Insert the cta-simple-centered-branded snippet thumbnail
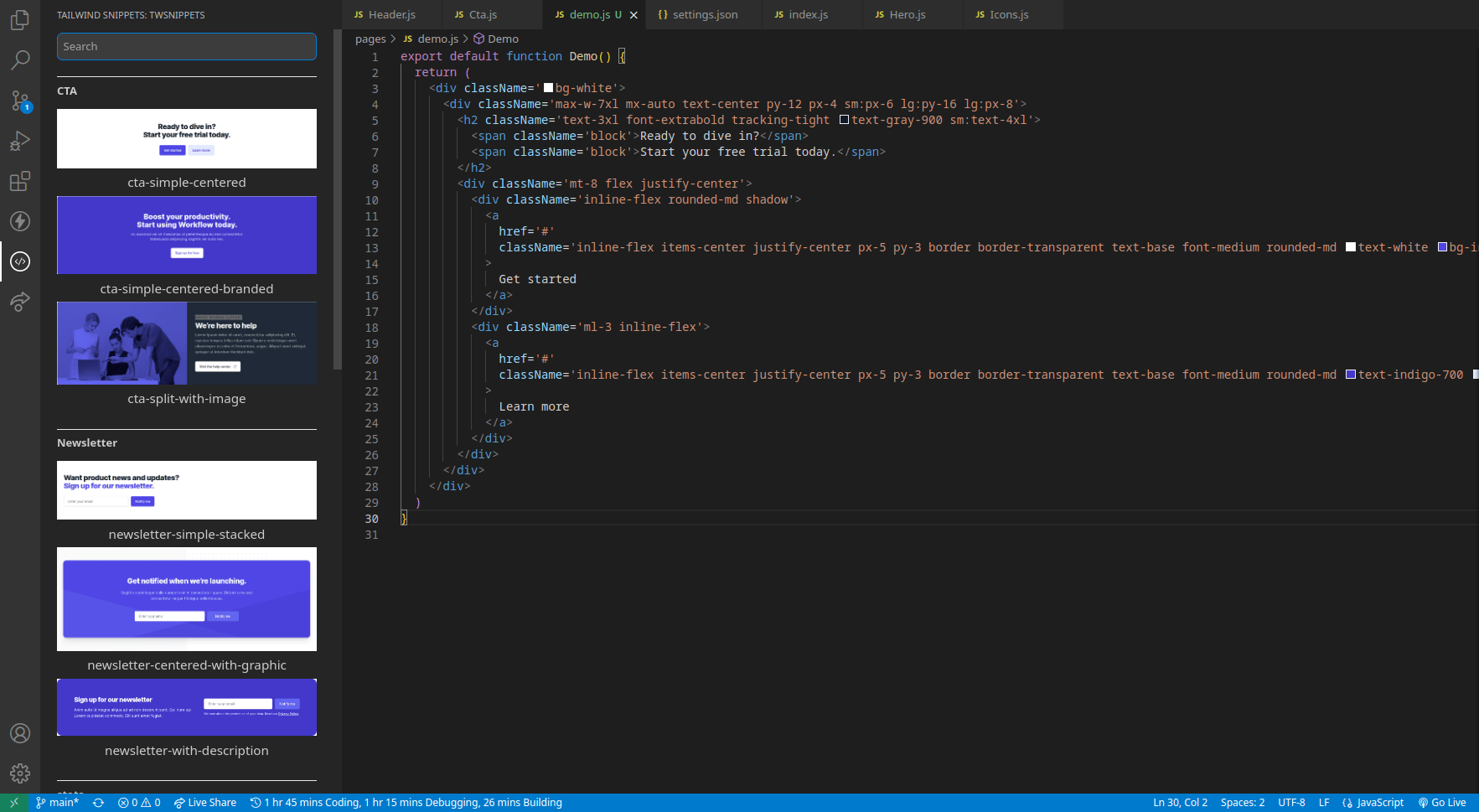Screen dimensions: 1479x812 (187, 235)
